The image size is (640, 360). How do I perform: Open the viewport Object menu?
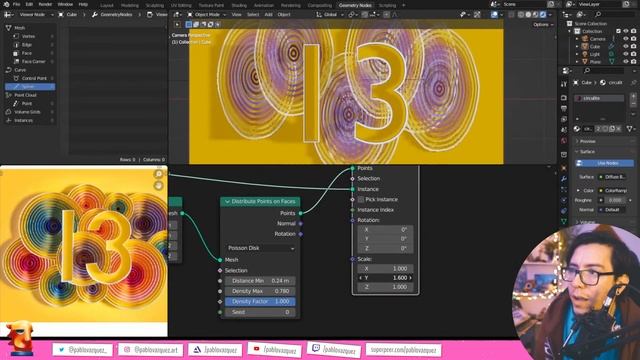(284, 15)
